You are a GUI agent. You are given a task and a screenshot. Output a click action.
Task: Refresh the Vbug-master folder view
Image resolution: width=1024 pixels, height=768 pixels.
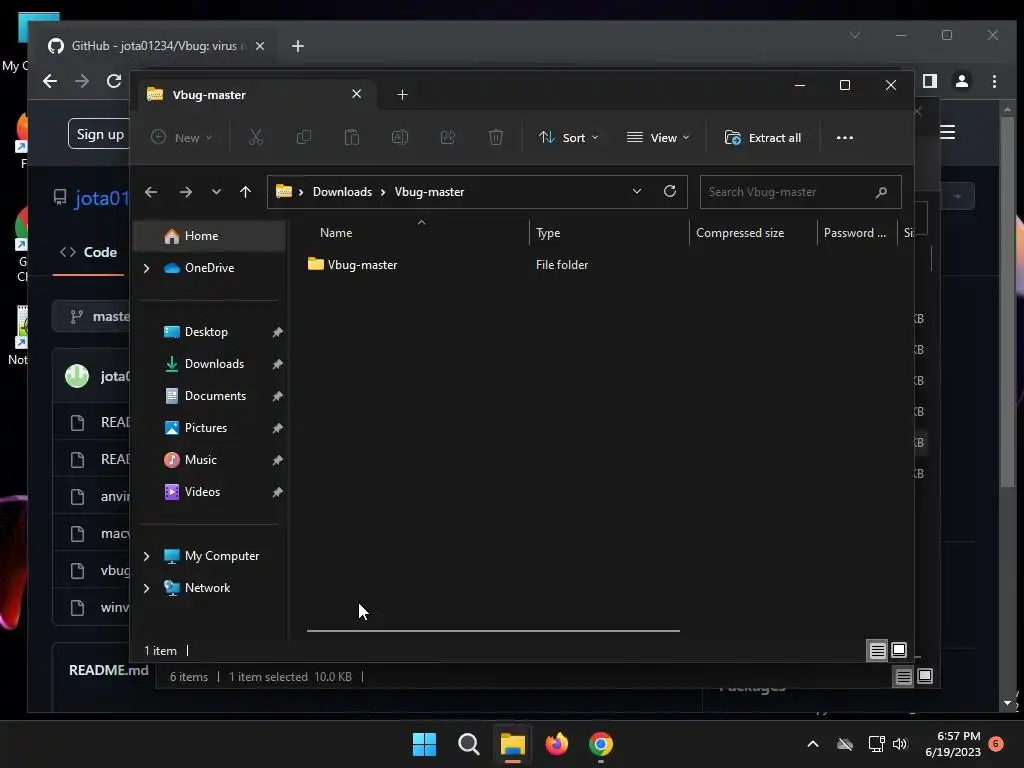[x=669, y=191]
